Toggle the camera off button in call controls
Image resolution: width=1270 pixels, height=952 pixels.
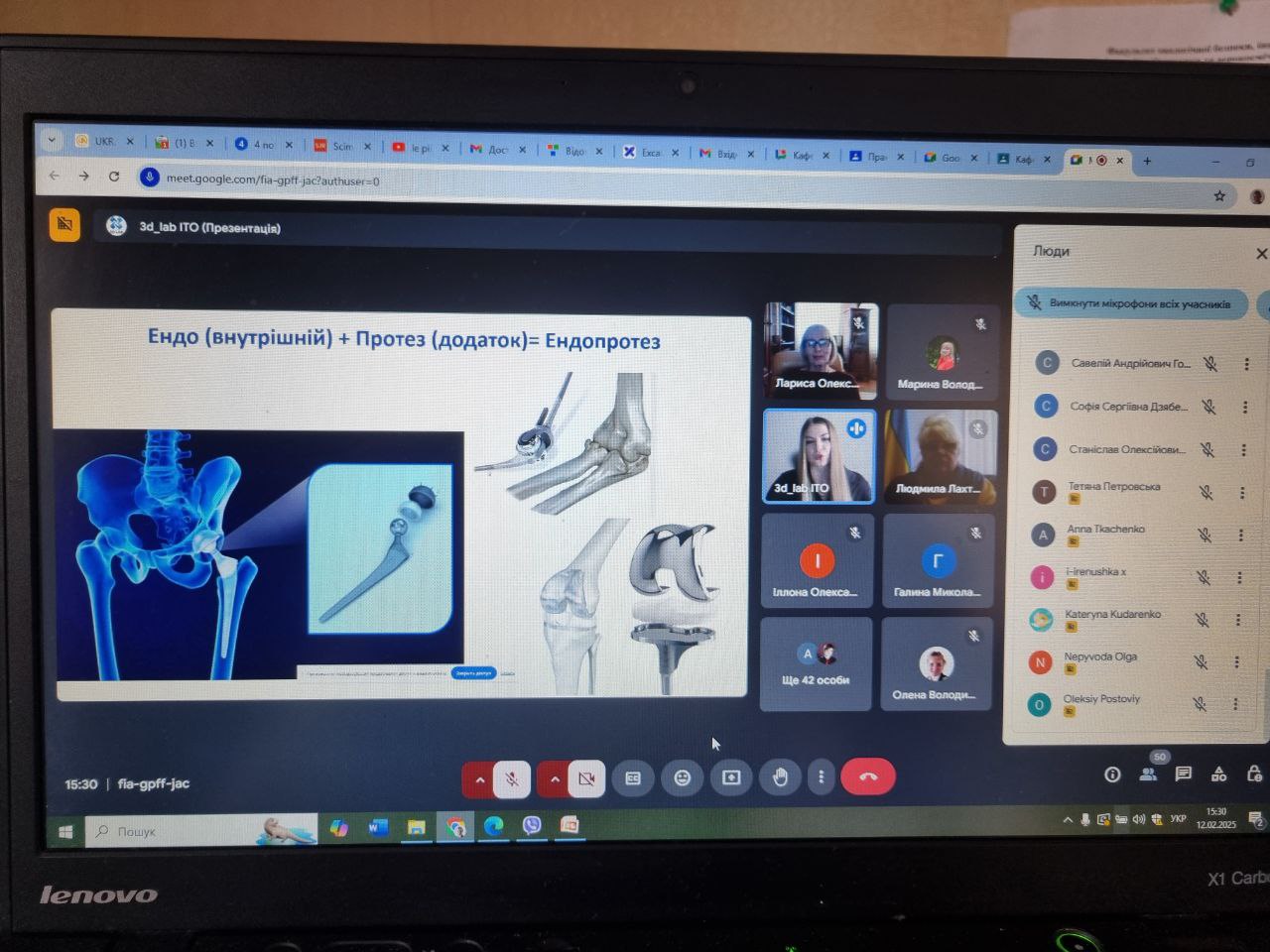coord(586,779)
